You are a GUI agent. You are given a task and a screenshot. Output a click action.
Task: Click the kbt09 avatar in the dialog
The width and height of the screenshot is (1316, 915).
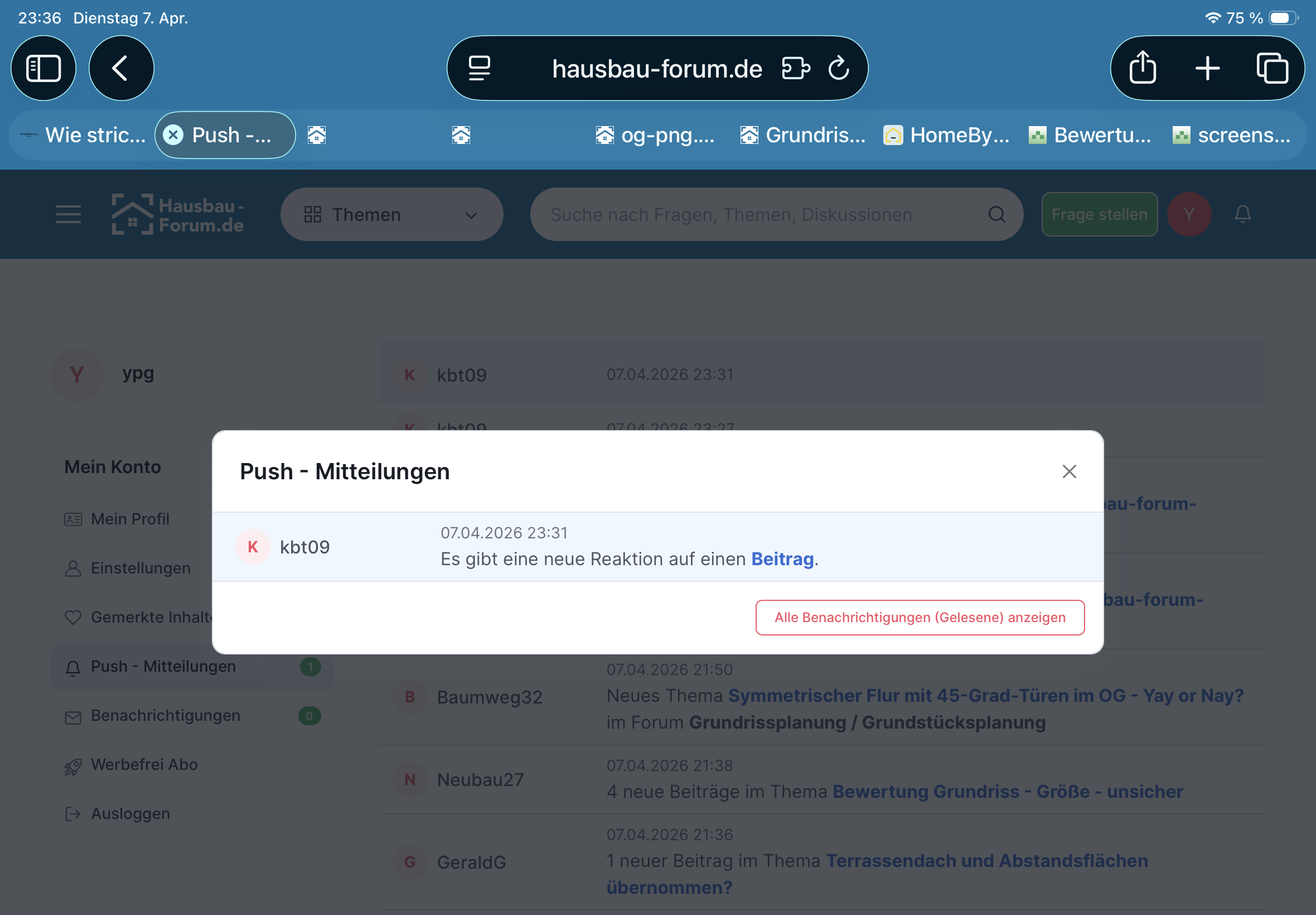[x=253, y=547]
